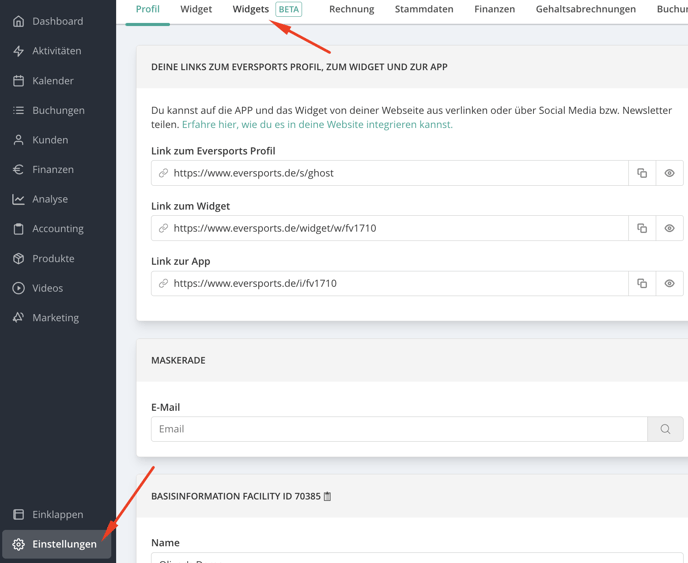Click the Einstellungen gear icon
688x563 pixels.
18,544
